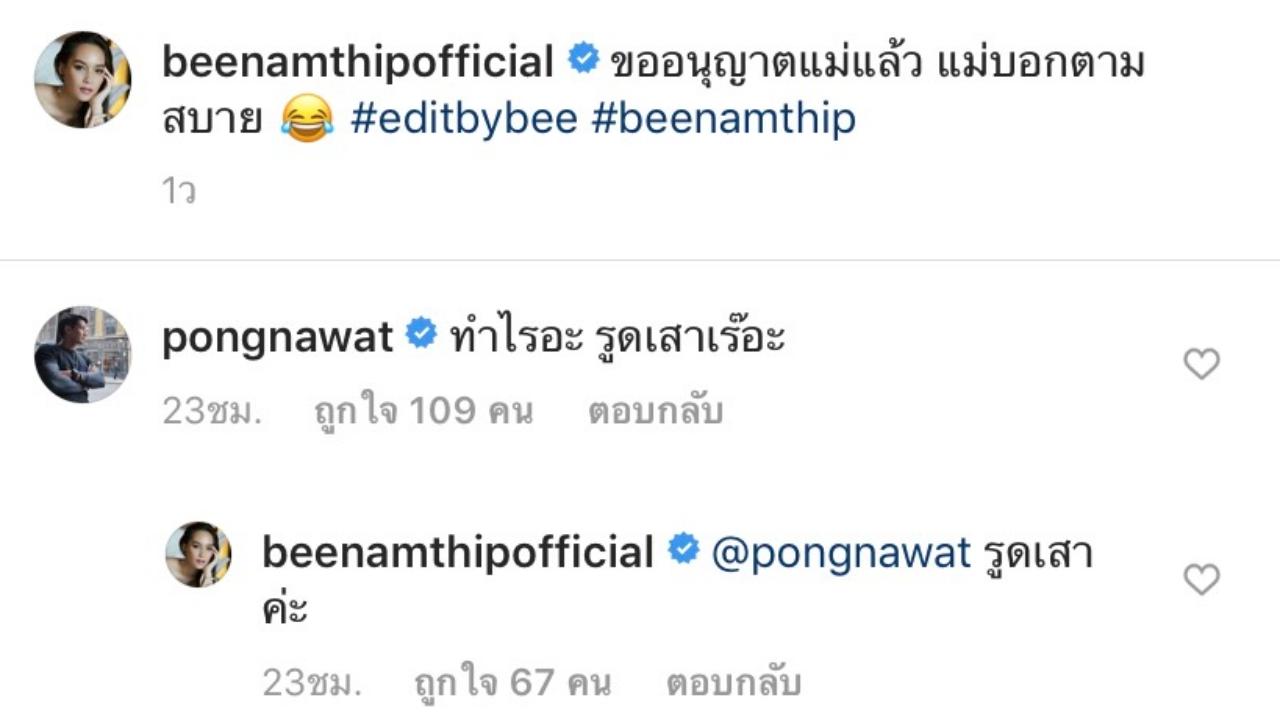Viewport: 1280px width, 728px height.
Task: Click the verified badge in the reply comment
Action: click(682, 550)
